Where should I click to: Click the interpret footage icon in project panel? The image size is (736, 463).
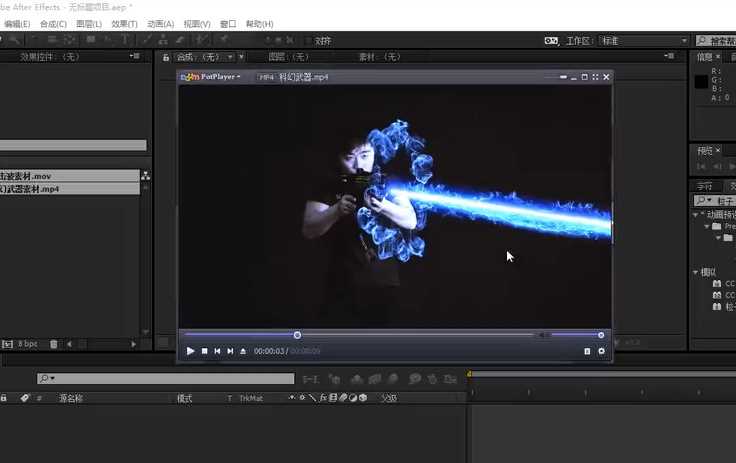[x=7, y=344]
